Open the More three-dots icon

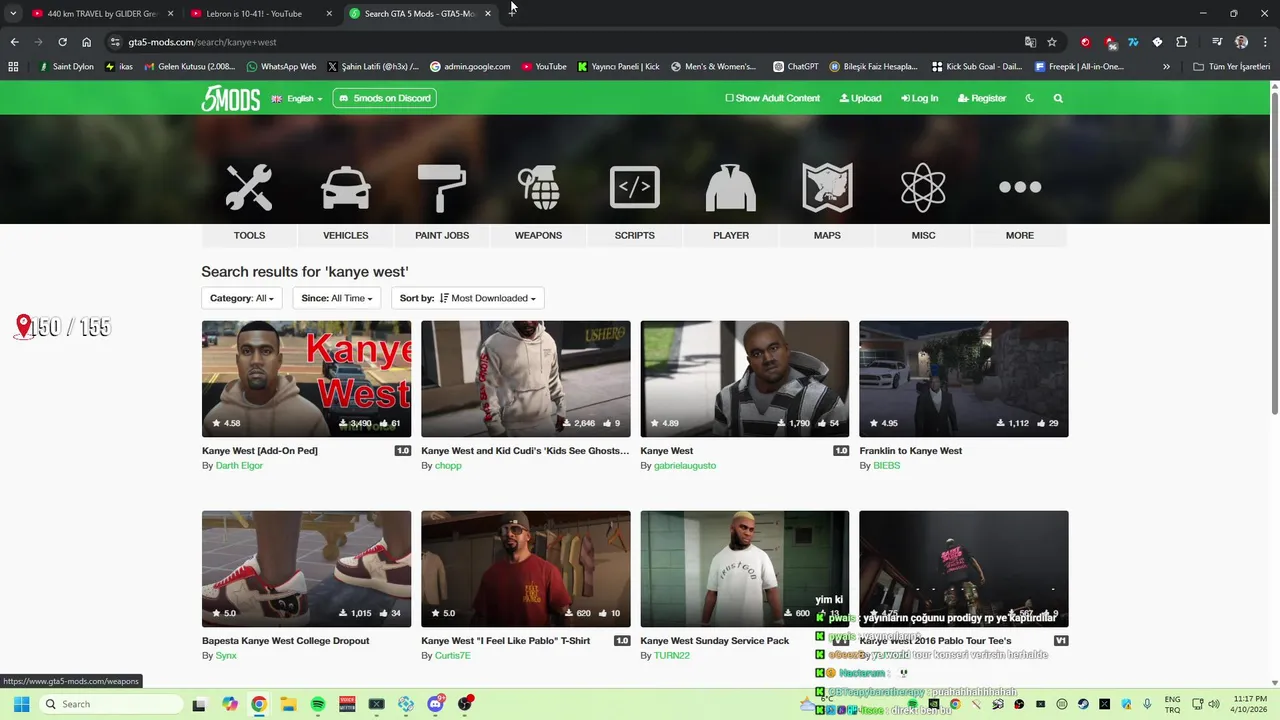pyautogui.click(x=1020, y=187)
